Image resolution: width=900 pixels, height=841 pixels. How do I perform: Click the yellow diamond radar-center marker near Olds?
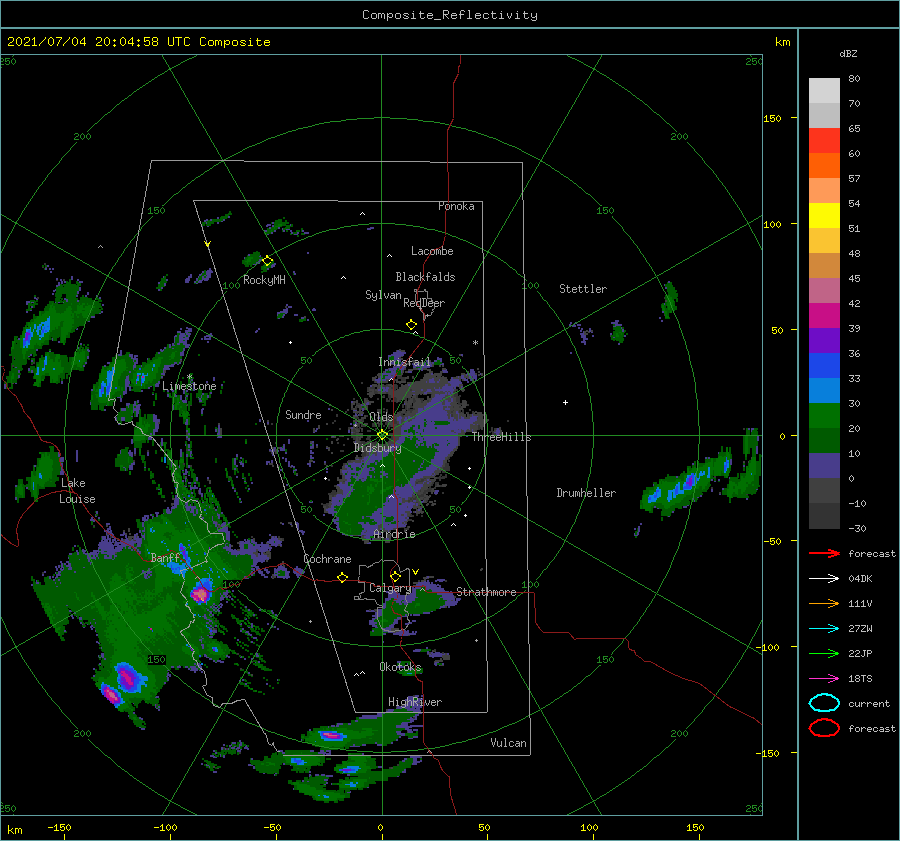(x=382, y=435)
